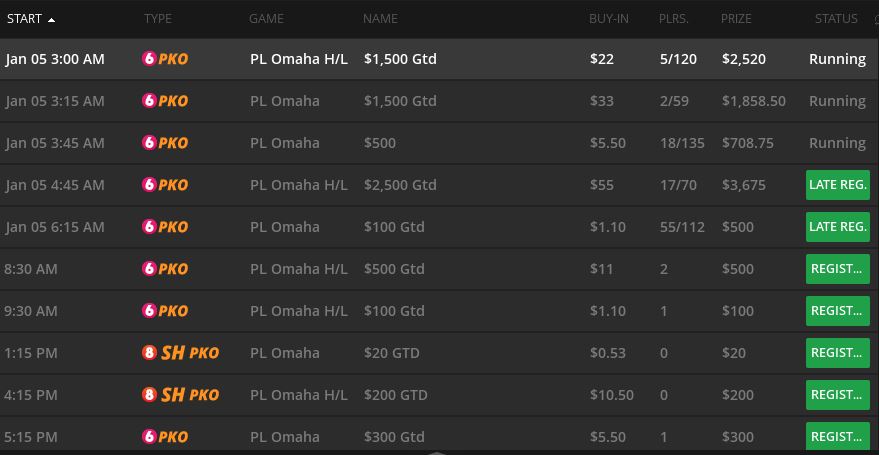Click LATE REG. button for 6:15 AM $100 Gtd
Viewport: 879px width, 455px height.
tap(838, 227)
